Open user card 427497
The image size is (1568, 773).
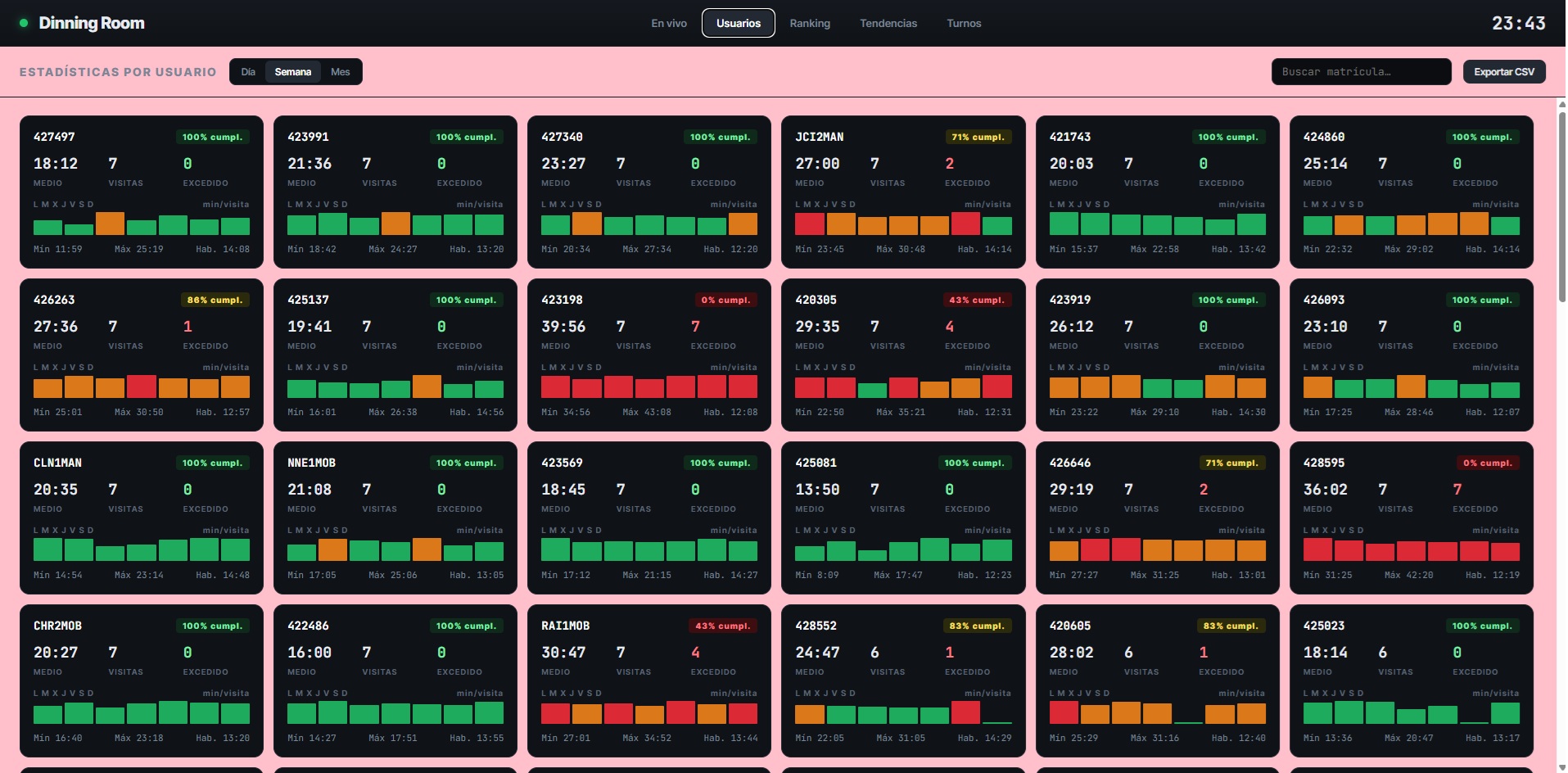(x=142, y=192)
